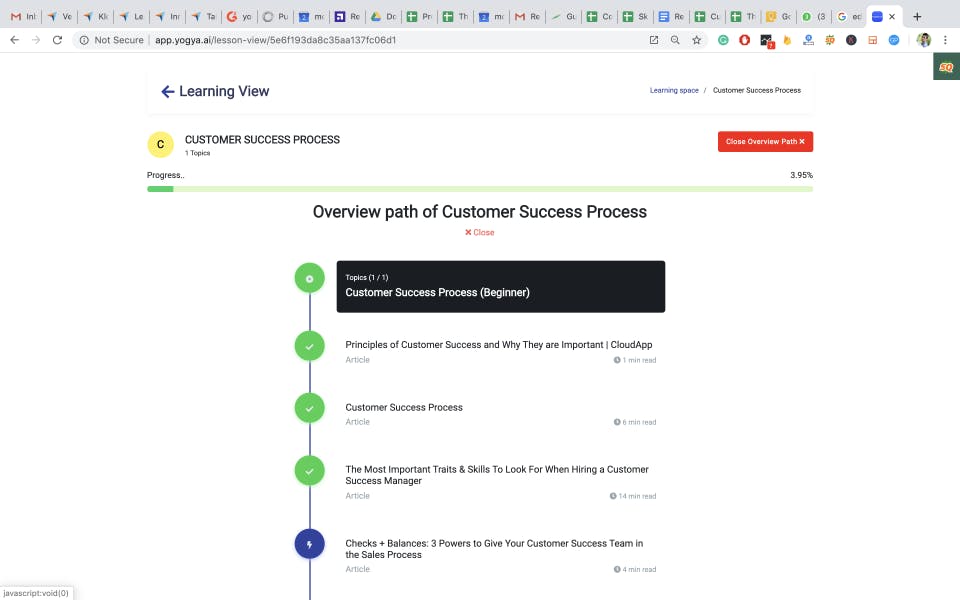Open the Principles of Customer Success article
Image resolution: width=960 pixels, height=600 pixels.
[x=499, y=345]
